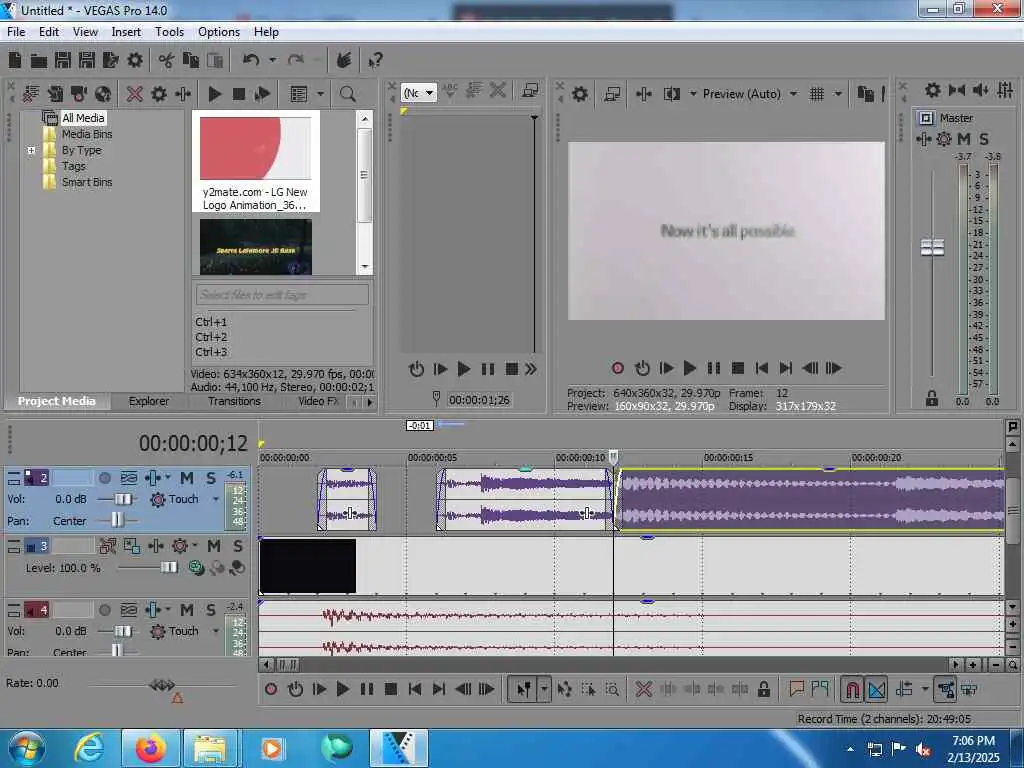Click the What's This help icon
Screen dimensions: 1024x768
coord(375,61)
